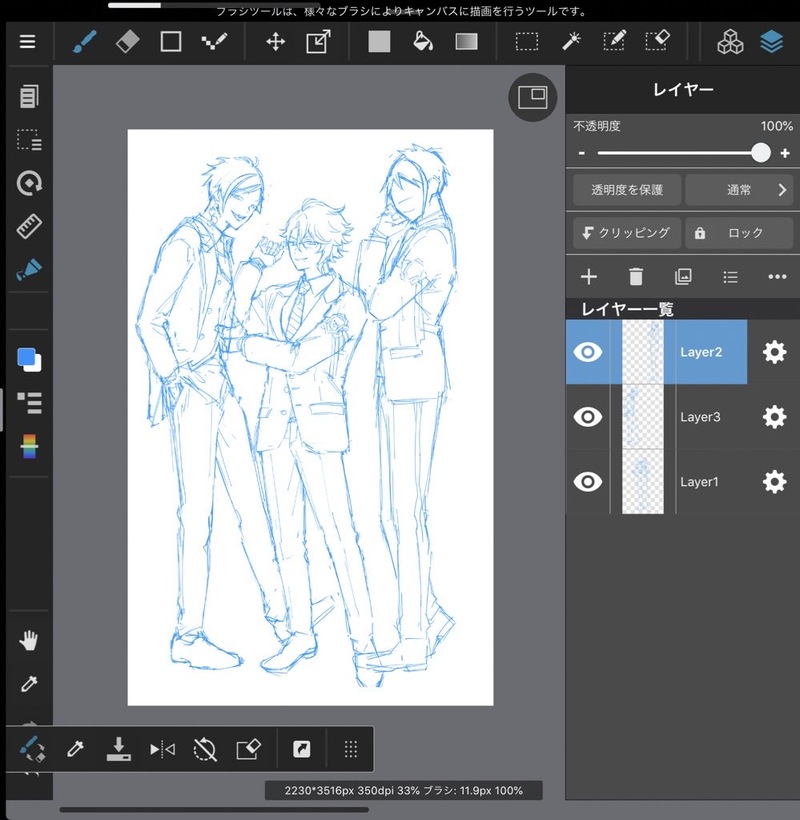The height and width of the screenshot is (820, 800).
Task: Toggle visibility of Layer3
Action: point(588,417)
